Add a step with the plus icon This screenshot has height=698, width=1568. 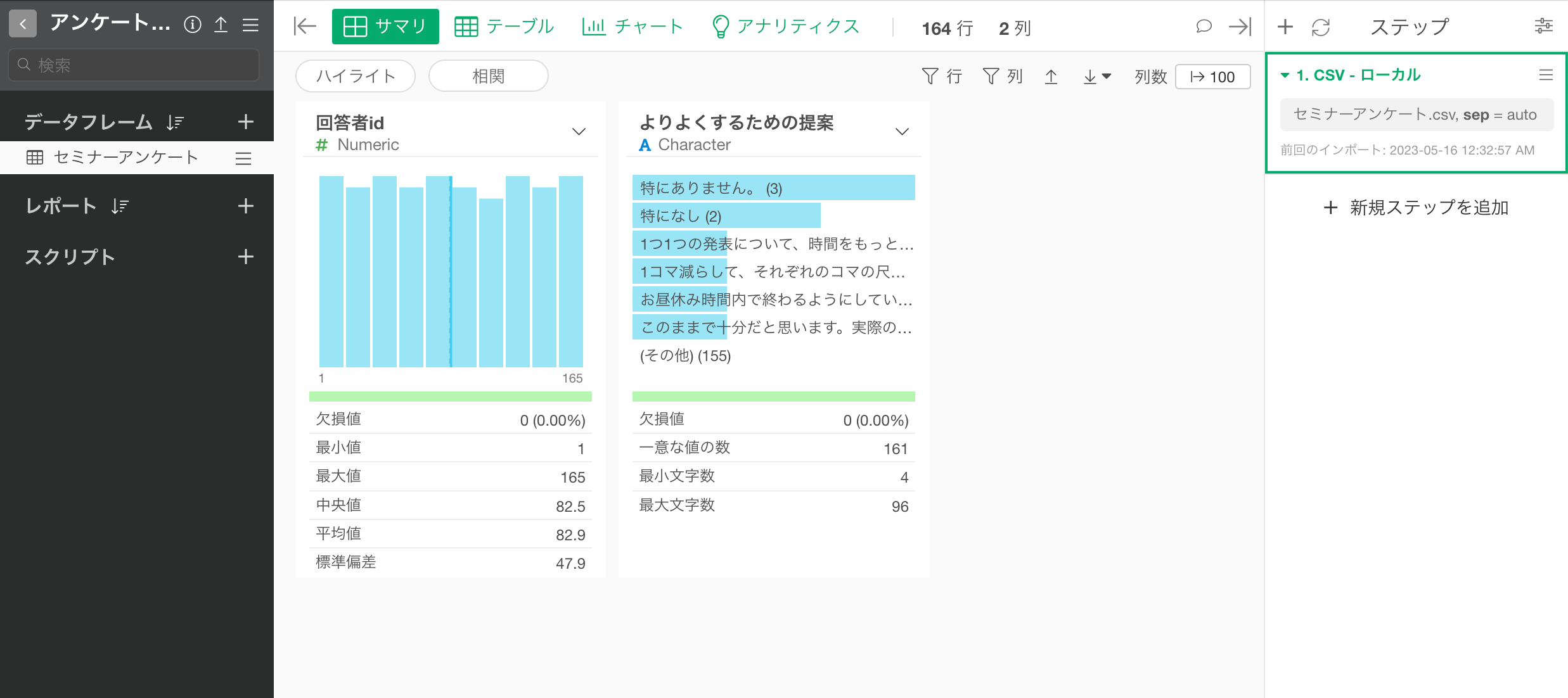coord(1285,27)
